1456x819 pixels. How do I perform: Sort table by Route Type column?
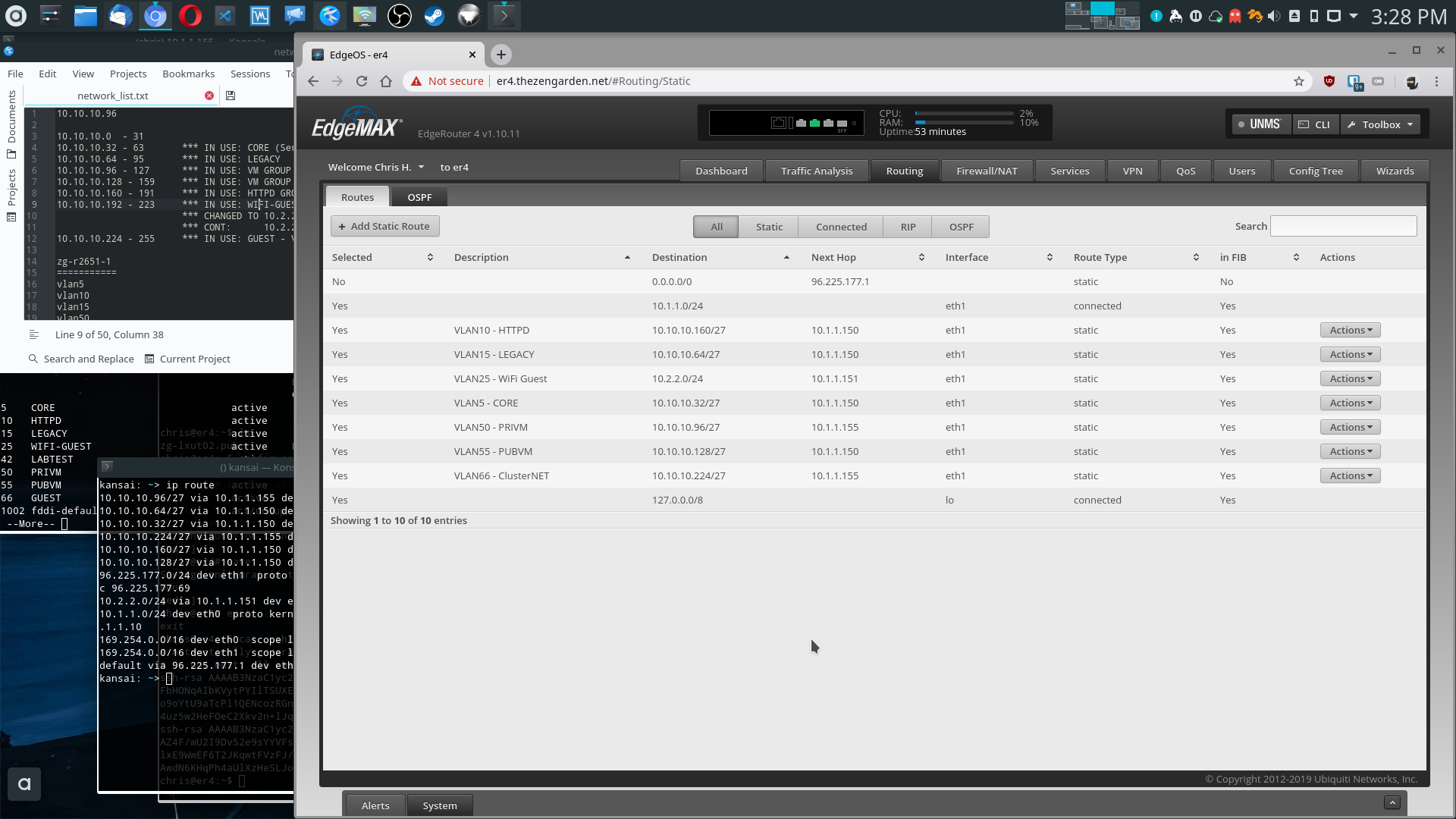pyautogui.click(x=1136, y=257)
